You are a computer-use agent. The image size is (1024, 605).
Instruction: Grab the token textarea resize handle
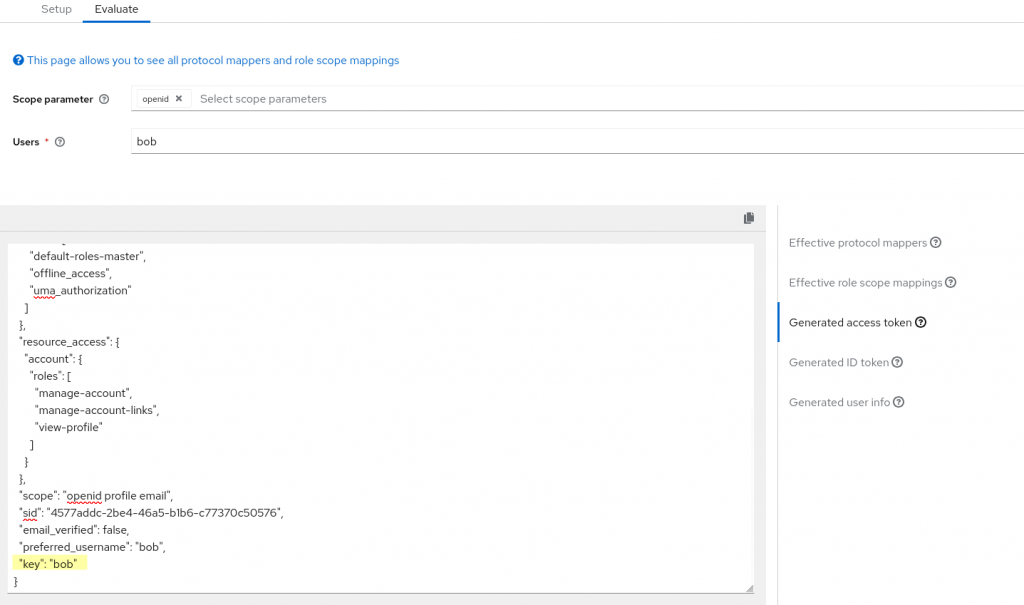pyautogui.click(x=749, y=588)
